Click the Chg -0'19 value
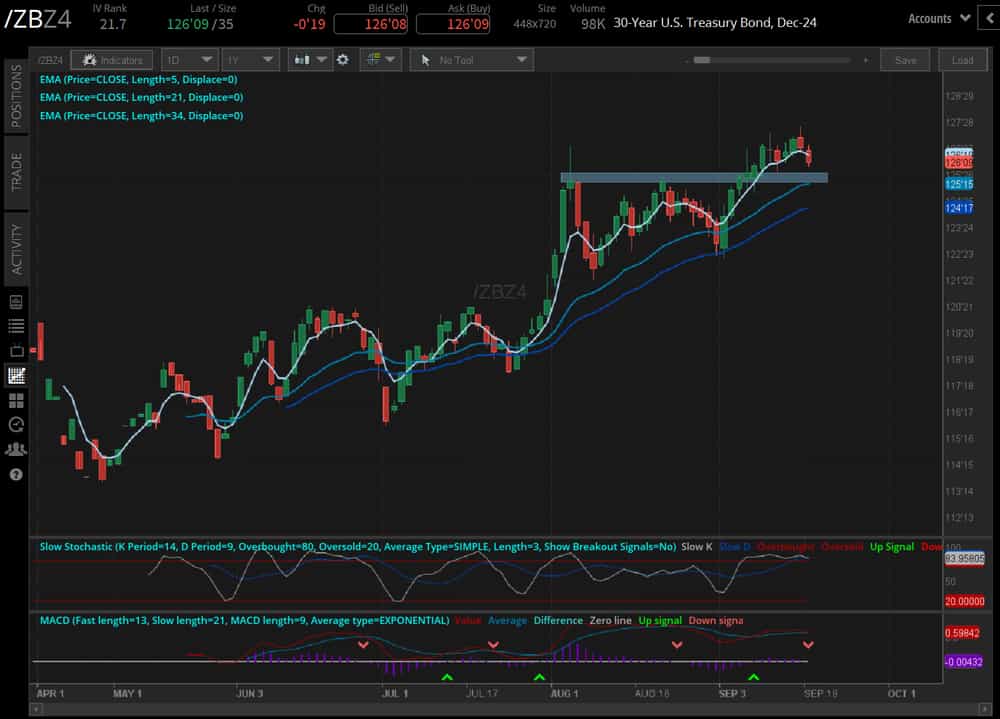 [x=309, y=24]
